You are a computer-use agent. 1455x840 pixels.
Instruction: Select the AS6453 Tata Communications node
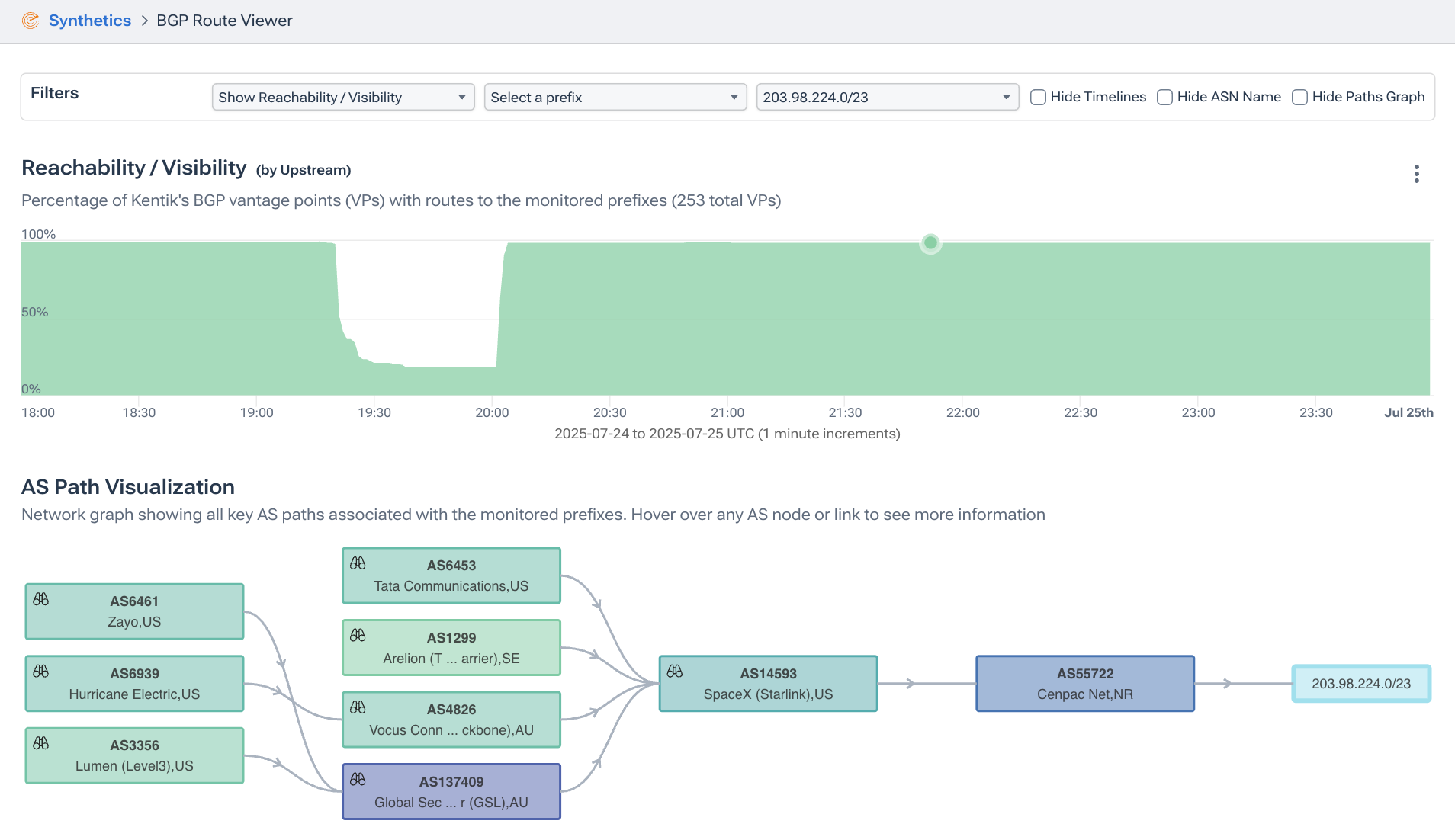tap(451, 575)
